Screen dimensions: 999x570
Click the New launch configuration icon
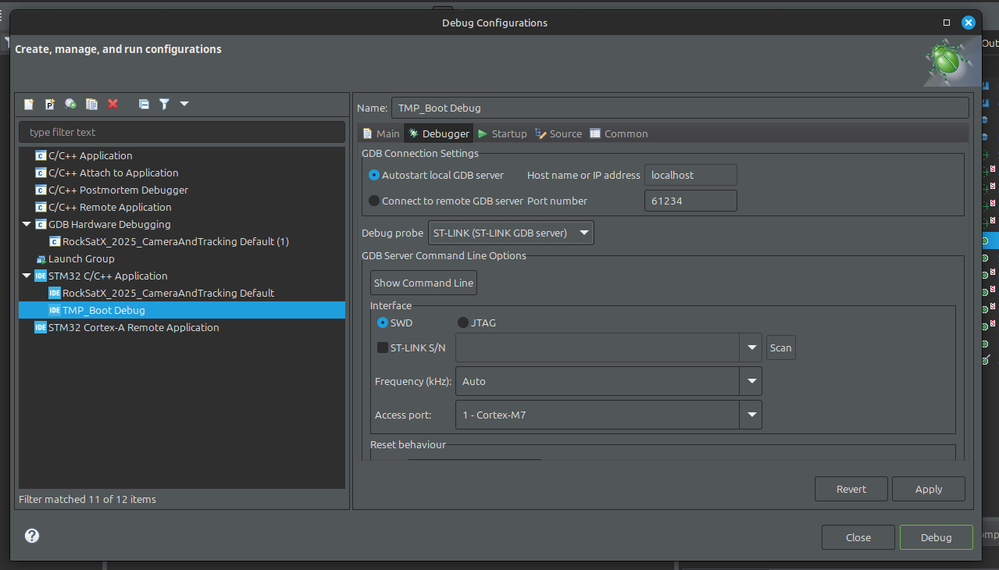(29, 104)
